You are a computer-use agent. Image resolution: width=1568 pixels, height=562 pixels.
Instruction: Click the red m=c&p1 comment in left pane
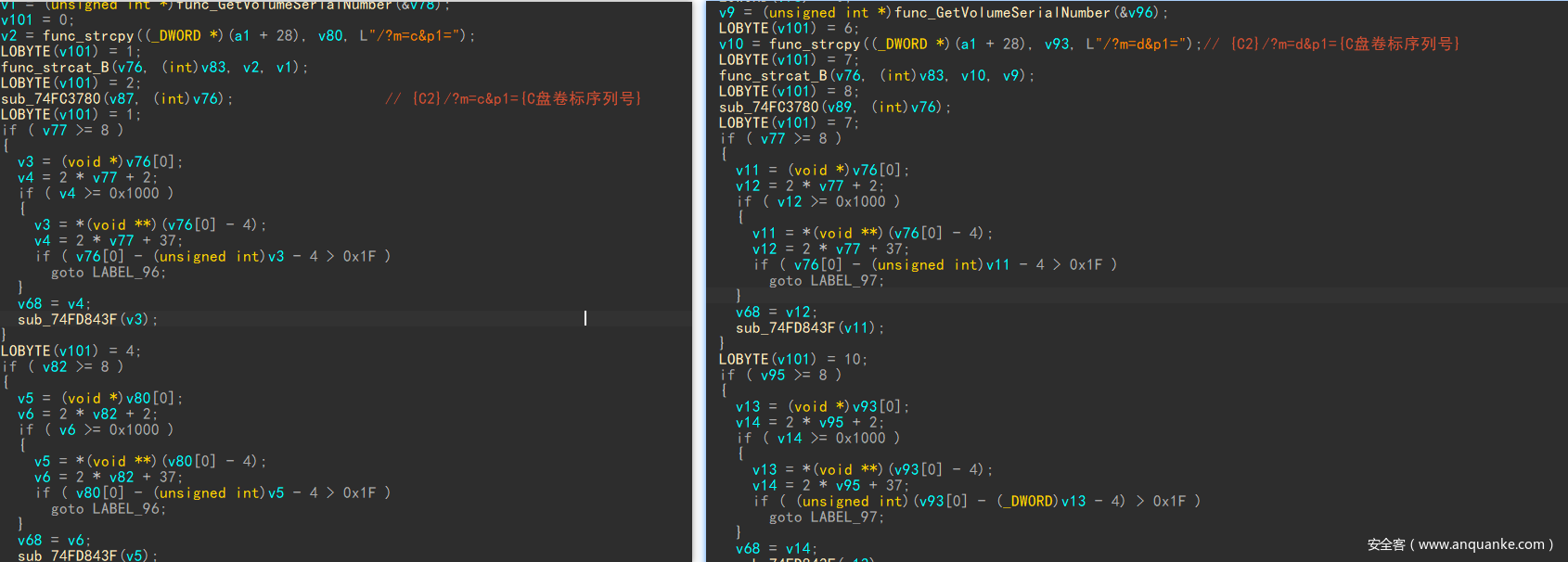coord(513,98)
